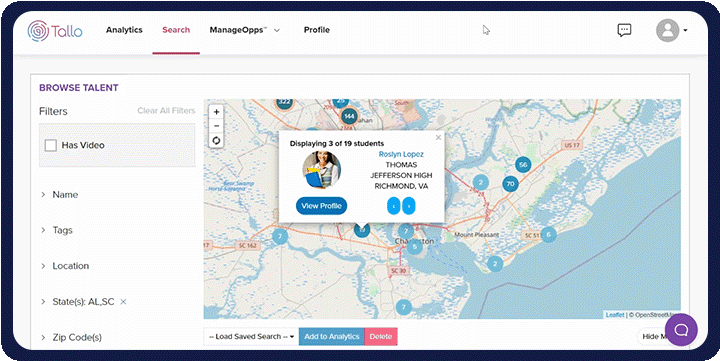Screen dimensions: 720x361
Task: Open Roslyn Lopez's profile link
Action: click(401, 154)
